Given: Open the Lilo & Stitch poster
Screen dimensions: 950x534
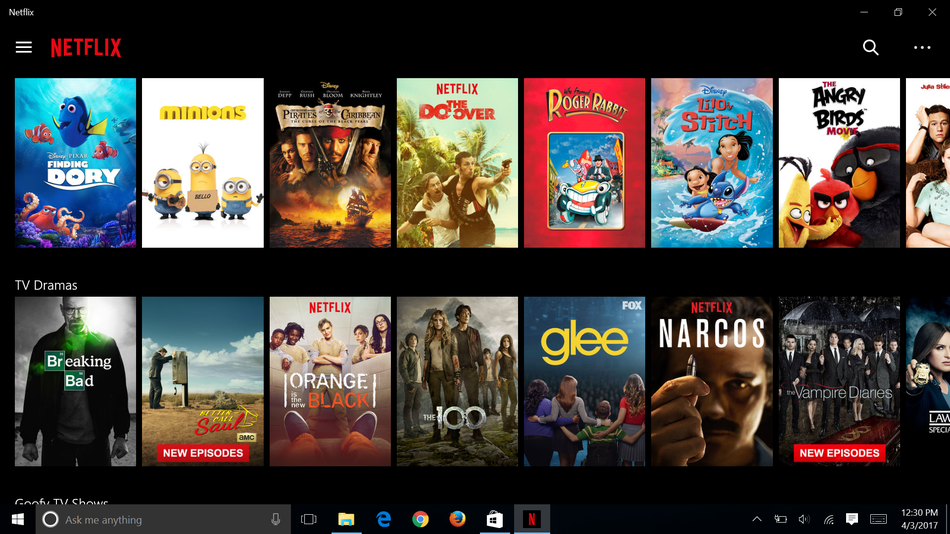Looking at the screenshot, I should 712,162.
